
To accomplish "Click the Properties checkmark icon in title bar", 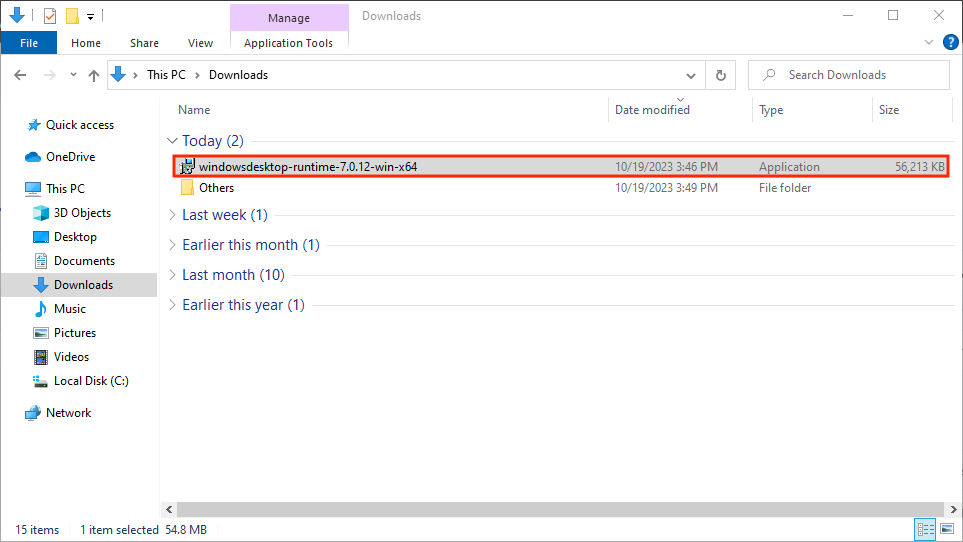I will [x=50, y=16].
